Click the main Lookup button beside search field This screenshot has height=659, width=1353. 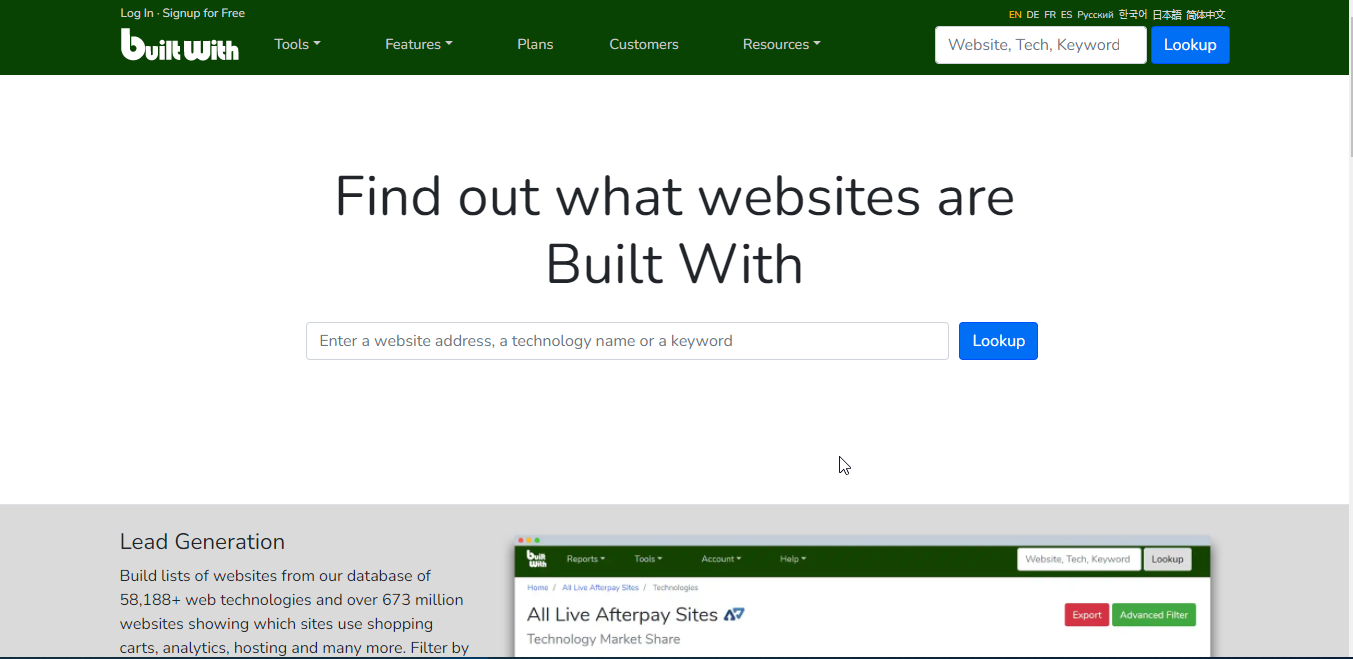click(998, 341)
